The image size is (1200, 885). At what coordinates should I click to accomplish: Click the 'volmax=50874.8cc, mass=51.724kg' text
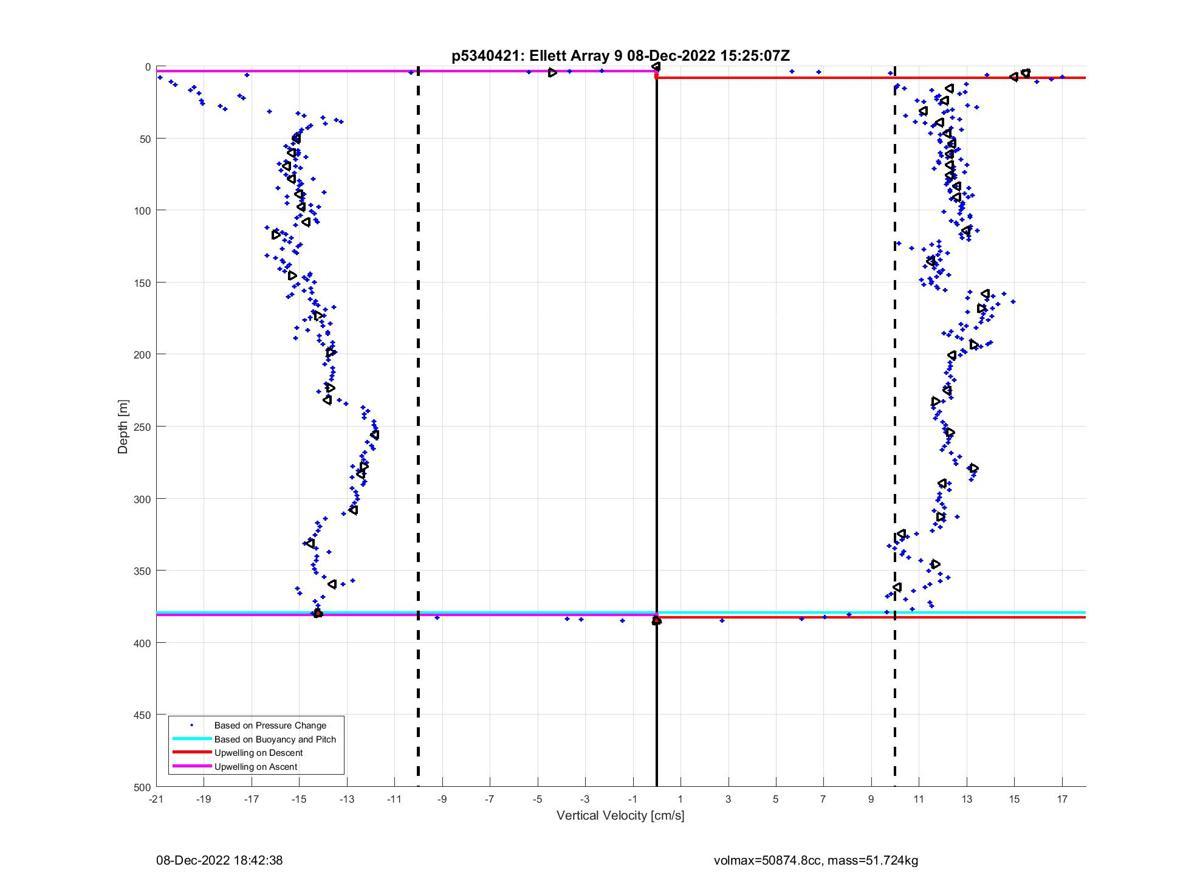[x=816, y=860]
